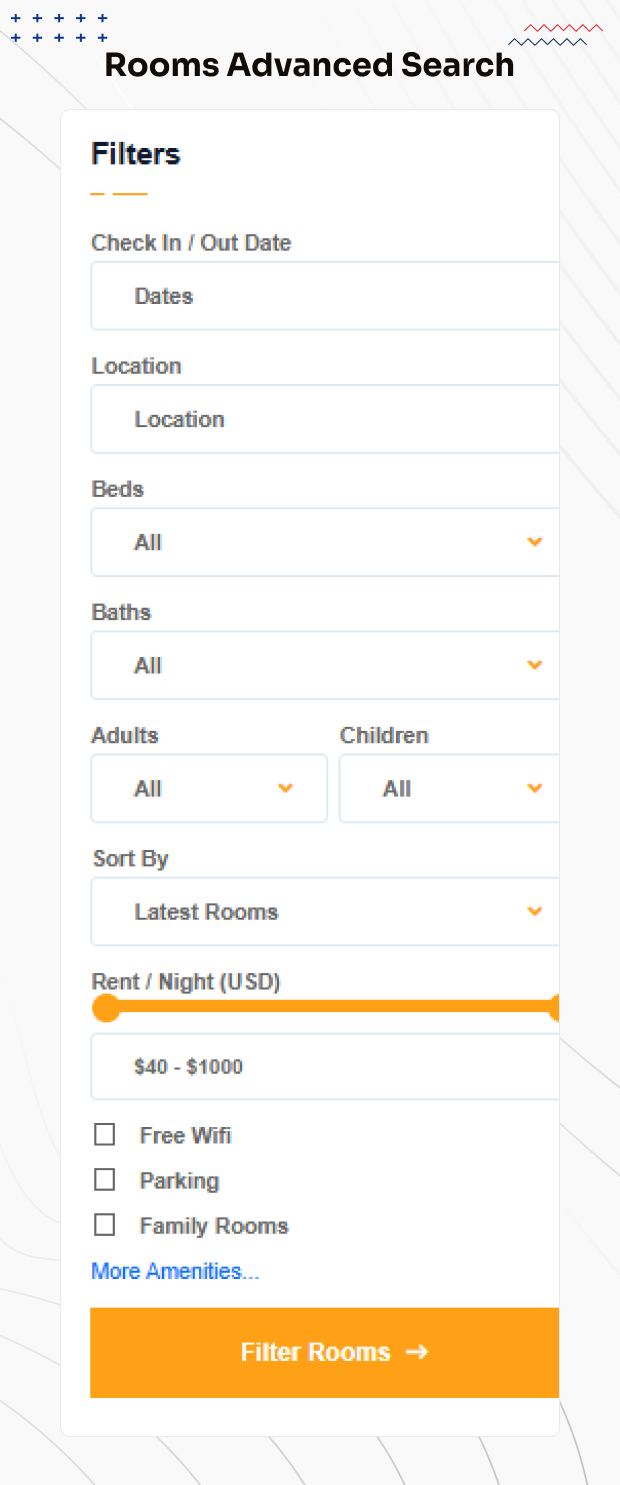
Task: Click the left handle of the rent slider
Action: [105, 1008]
